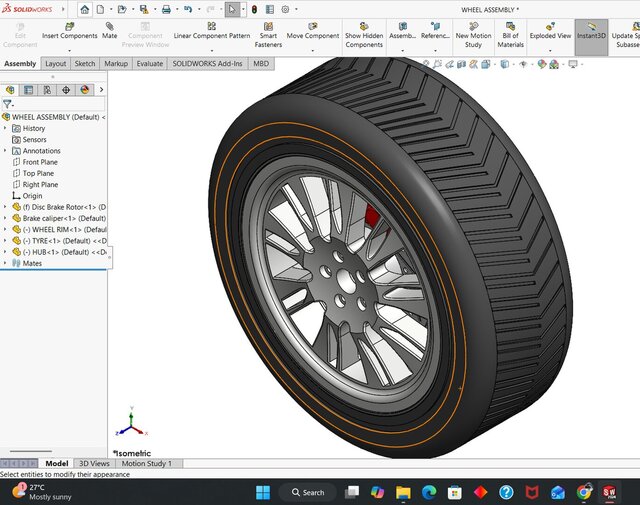The width and height of the screenshot is (640, 505).
Task: Create an Exploded View
Action: (550, 31)
